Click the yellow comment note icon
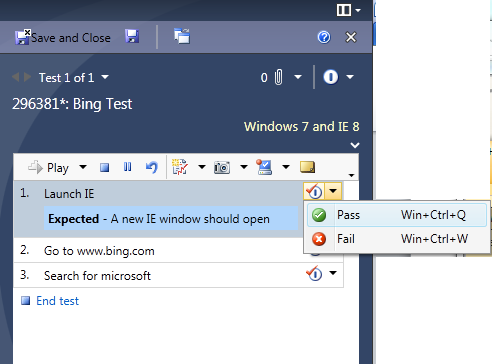Viewport: 492px width, 364px height. pos(307,167)
